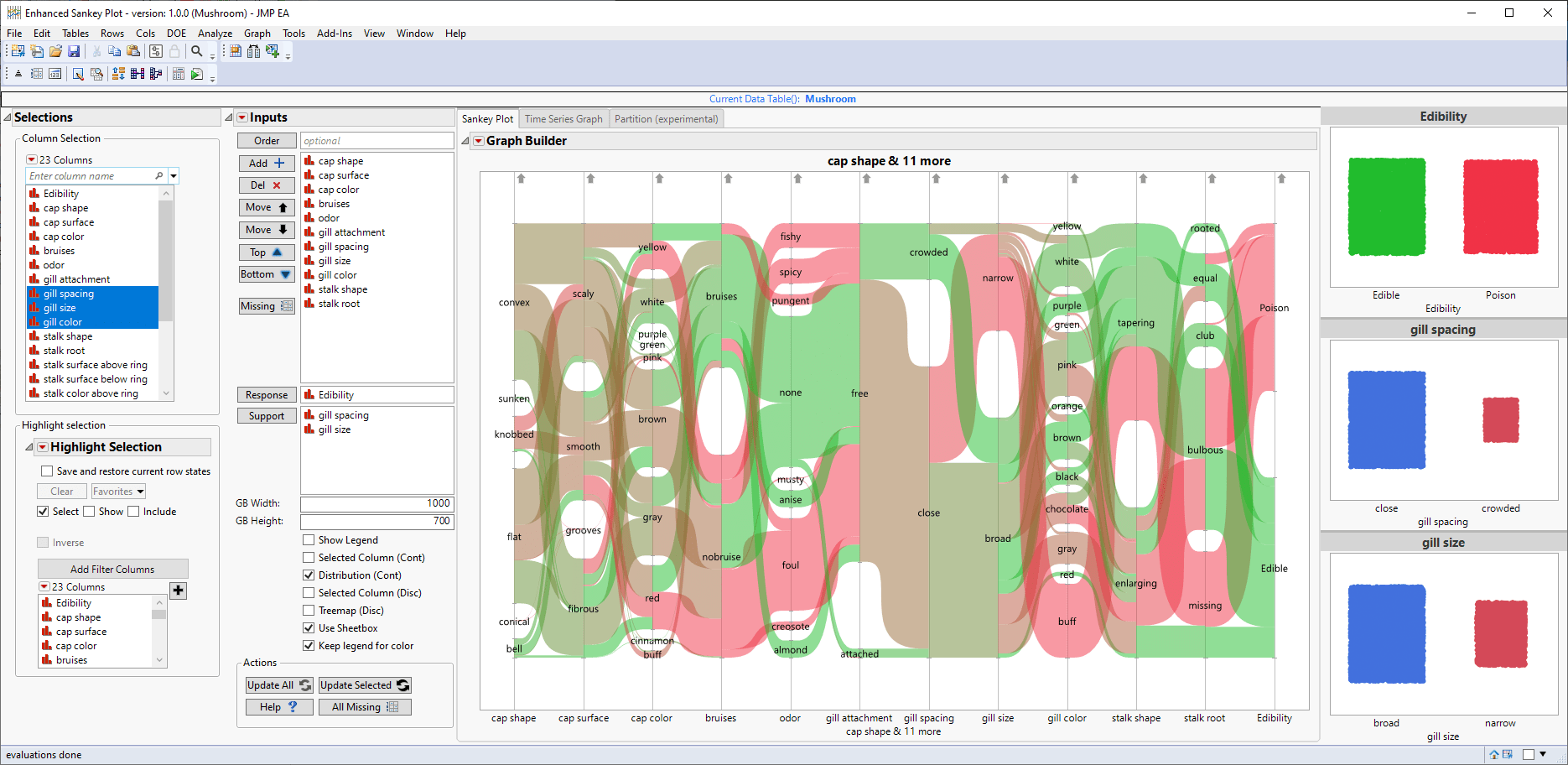Enable the Show Legend checkbox
Image resolution: width=1568 pixels, height=765 pixels.
(x=309, y=539)
